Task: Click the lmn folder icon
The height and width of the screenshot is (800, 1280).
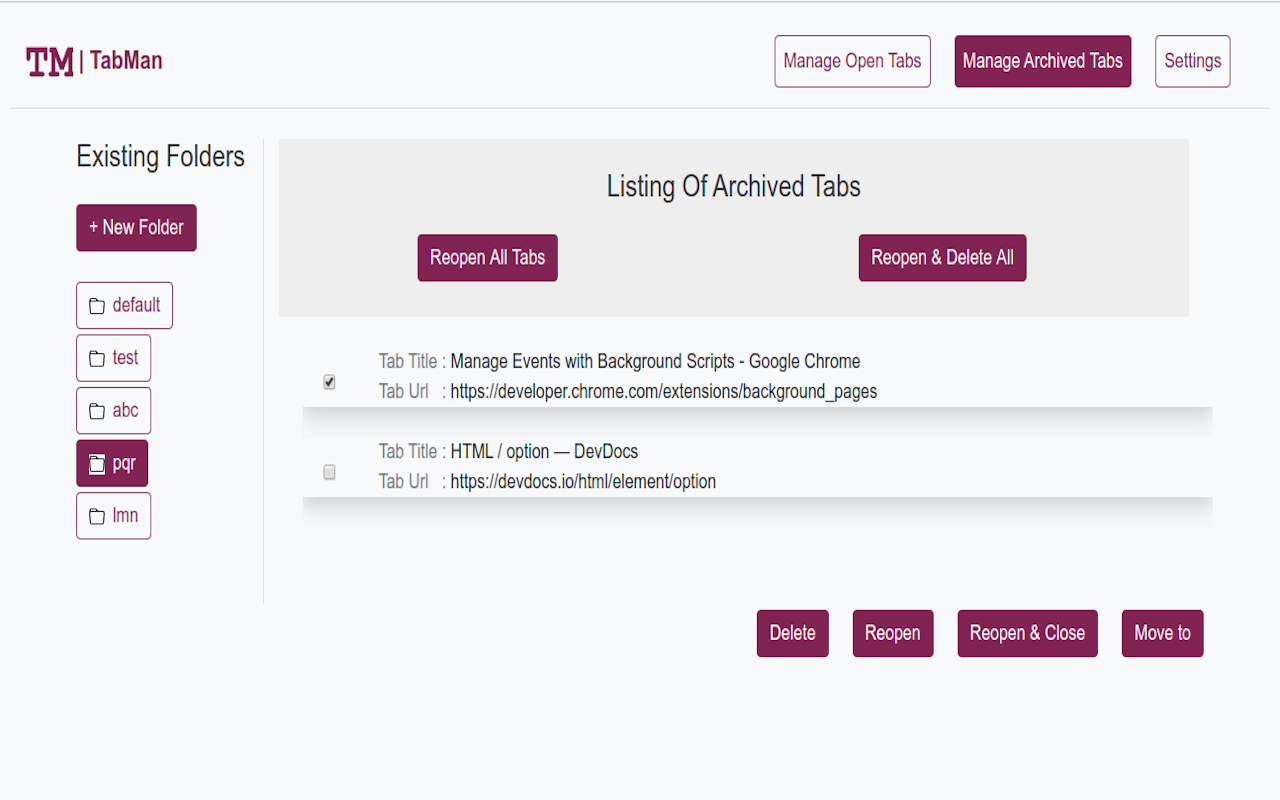Action: point(97,517)
